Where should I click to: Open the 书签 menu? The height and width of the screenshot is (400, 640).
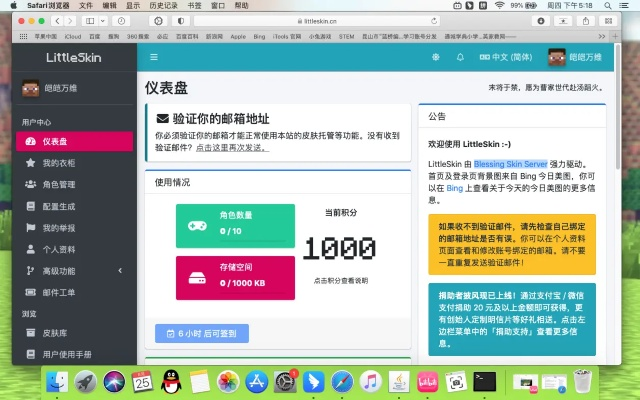pos(194,5)
